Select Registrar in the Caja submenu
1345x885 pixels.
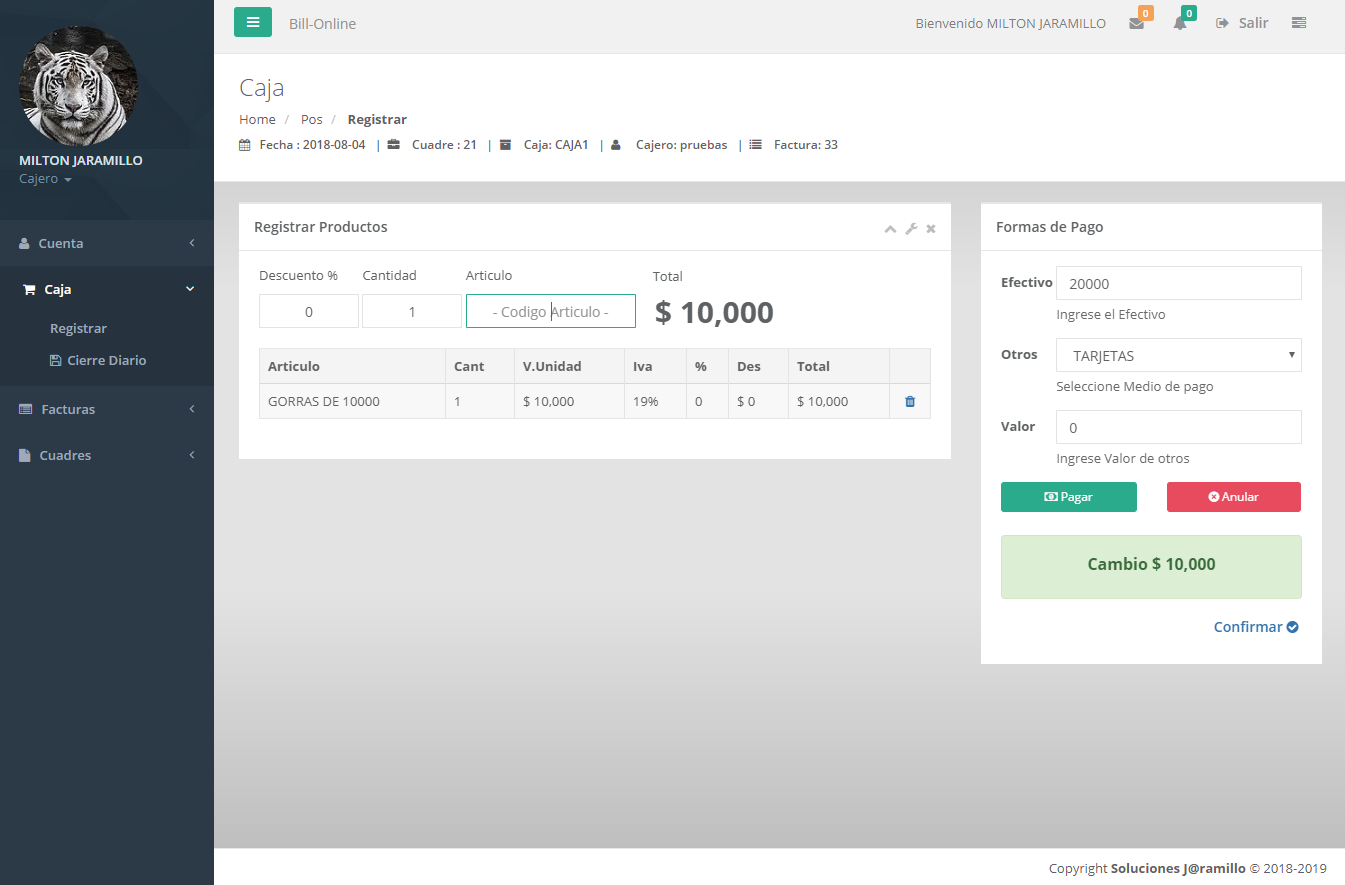[x=78, y=328]
